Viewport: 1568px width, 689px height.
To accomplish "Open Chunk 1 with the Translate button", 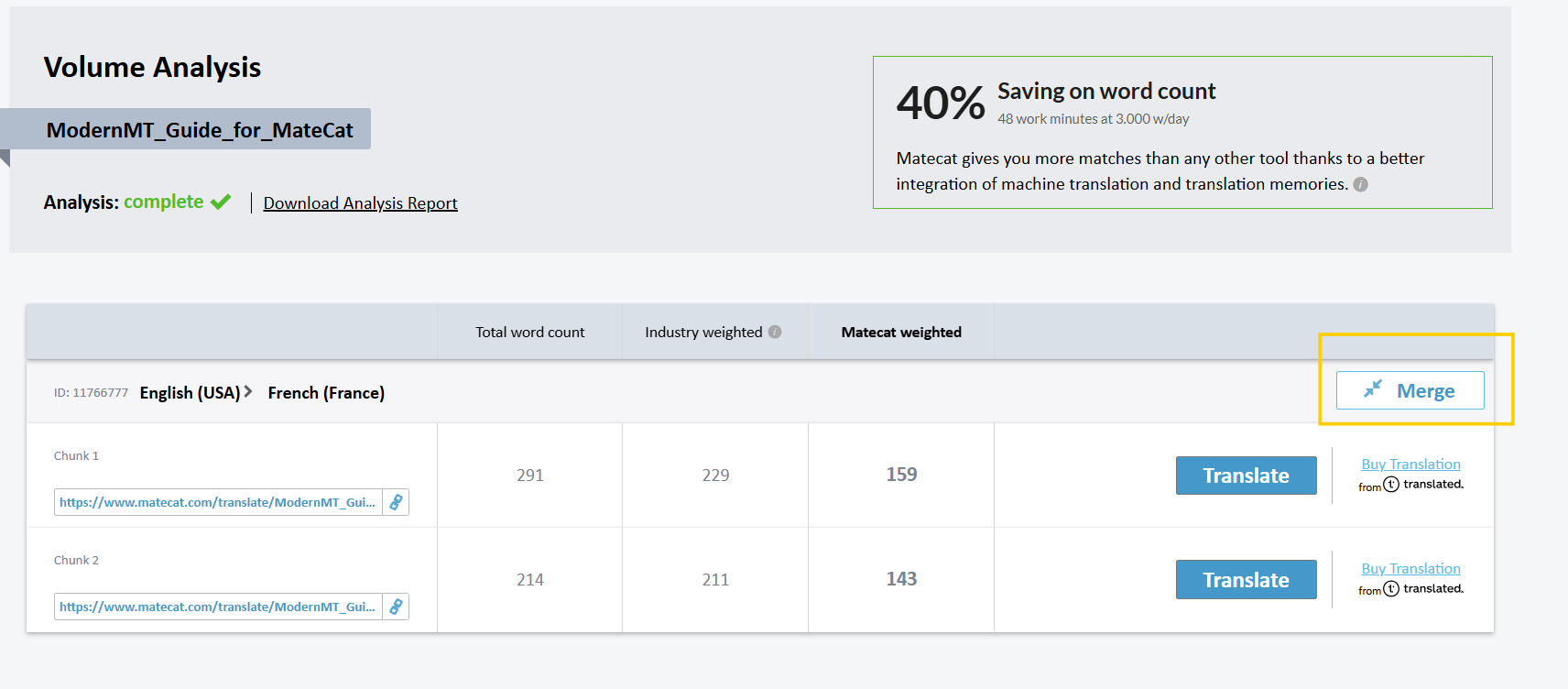I will (x=1246, y=476).
